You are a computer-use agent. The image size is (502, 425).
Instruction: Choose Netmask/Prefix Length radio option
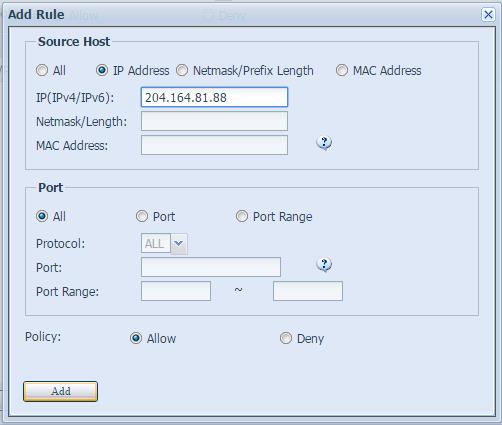click(x=182, y=70)
